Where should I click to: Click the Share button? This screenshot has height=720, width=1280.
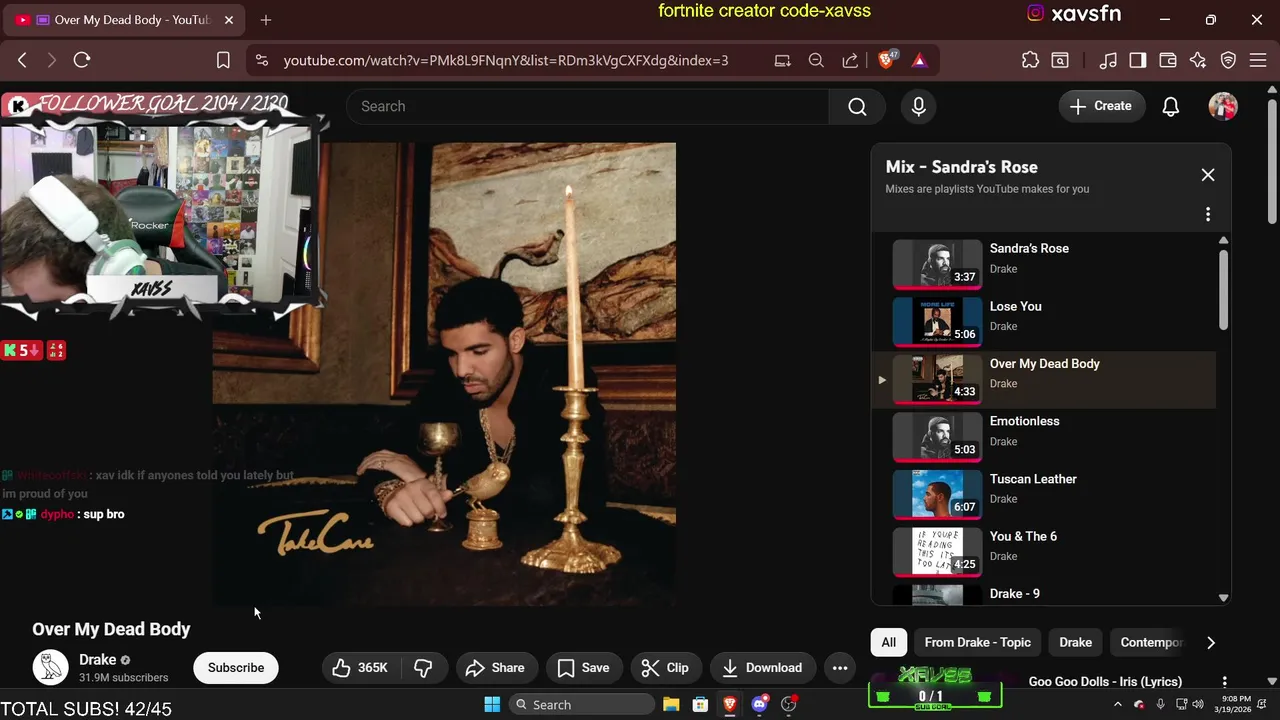click(495, 668)
